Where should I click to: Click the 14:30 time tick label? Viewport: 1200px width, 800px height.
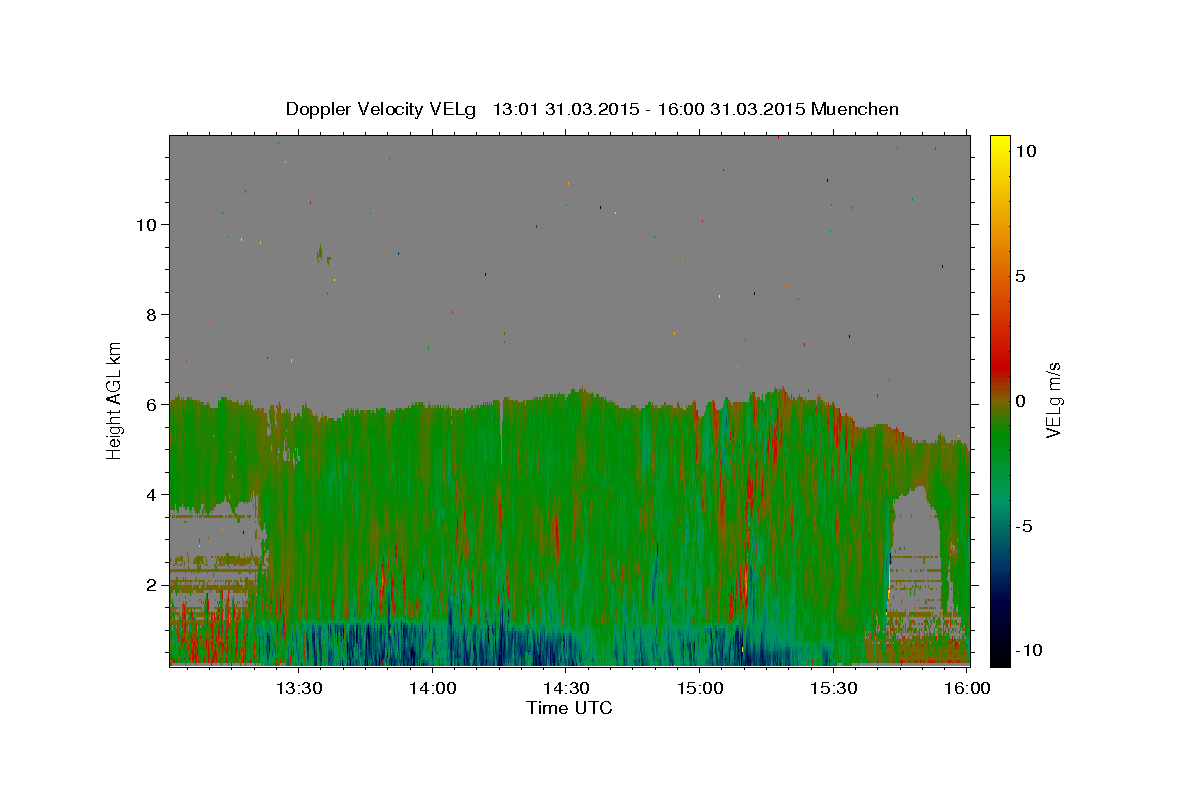tap(566, 688)
